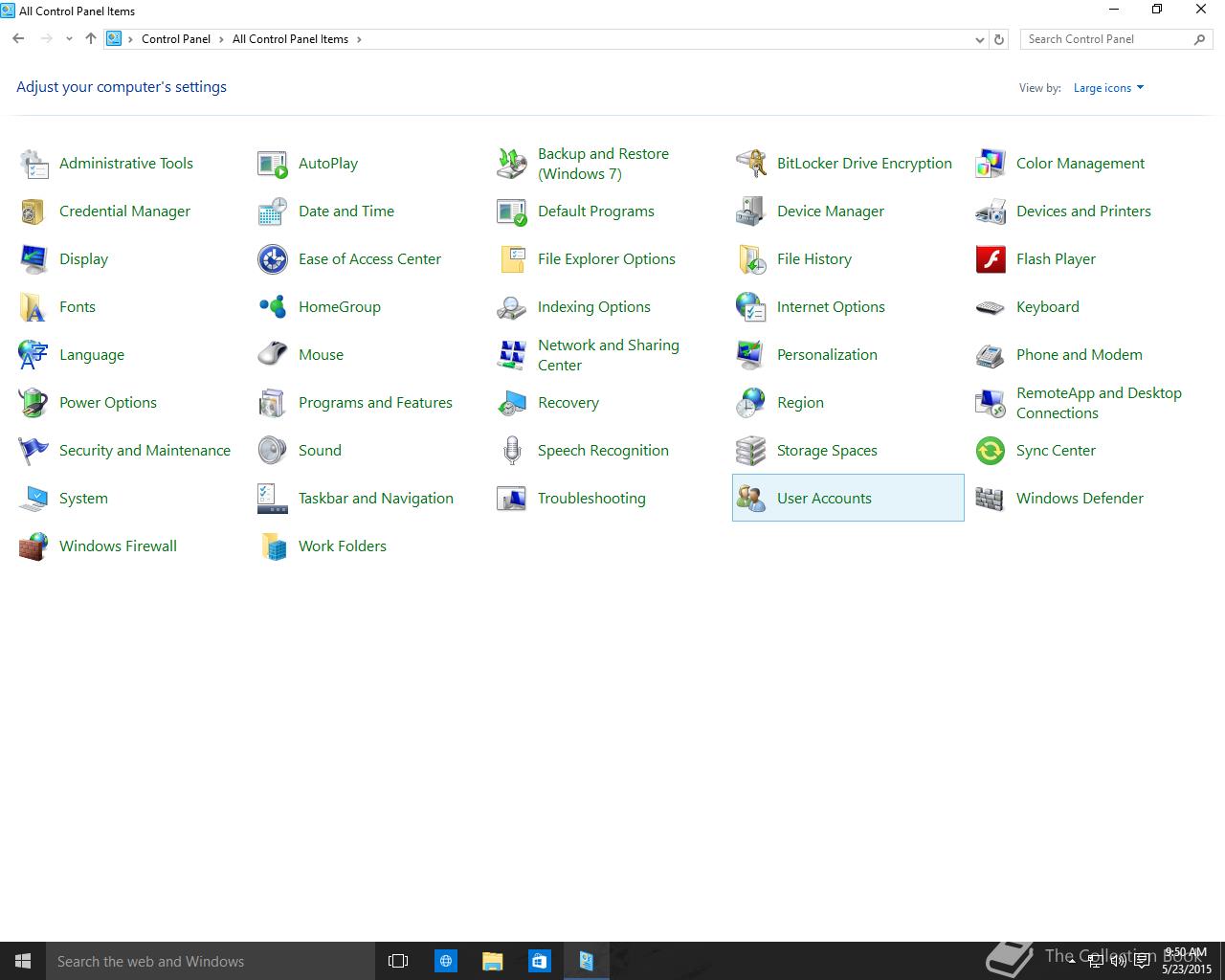Screen dimensions: 1225x980
Task: Open the Store taskbar icon
Action: [539, 961]
